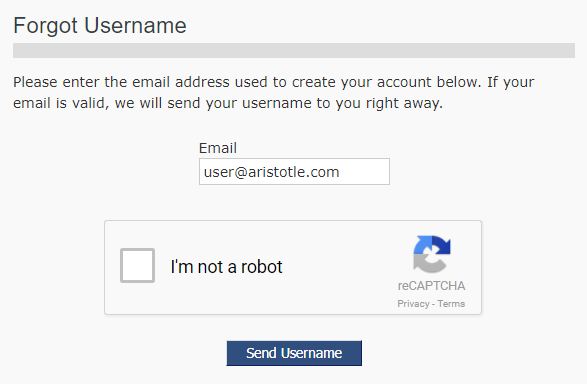587x384 pixels.
Task: Click the reCAPTCHA arrows logo
Action: (x=432, y=254)
